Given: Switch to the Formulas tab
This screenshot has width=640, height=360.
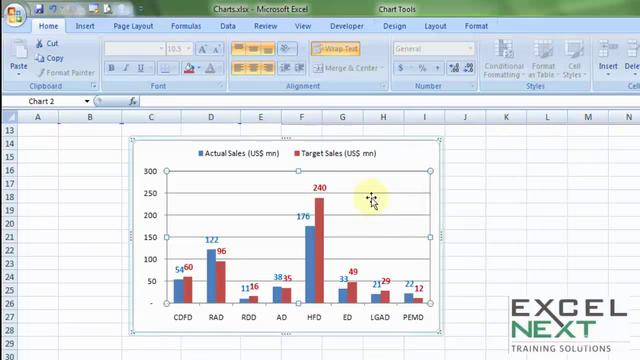Looking at the screenshot, I should (x=186, y=26).
